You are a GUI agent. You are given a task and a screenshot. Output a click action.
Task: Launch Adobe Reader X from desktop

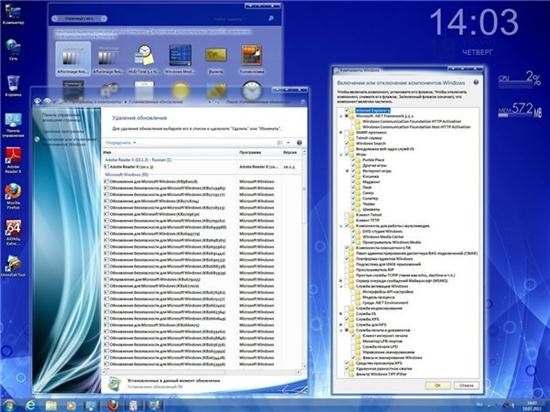click(x=13, y=160)
